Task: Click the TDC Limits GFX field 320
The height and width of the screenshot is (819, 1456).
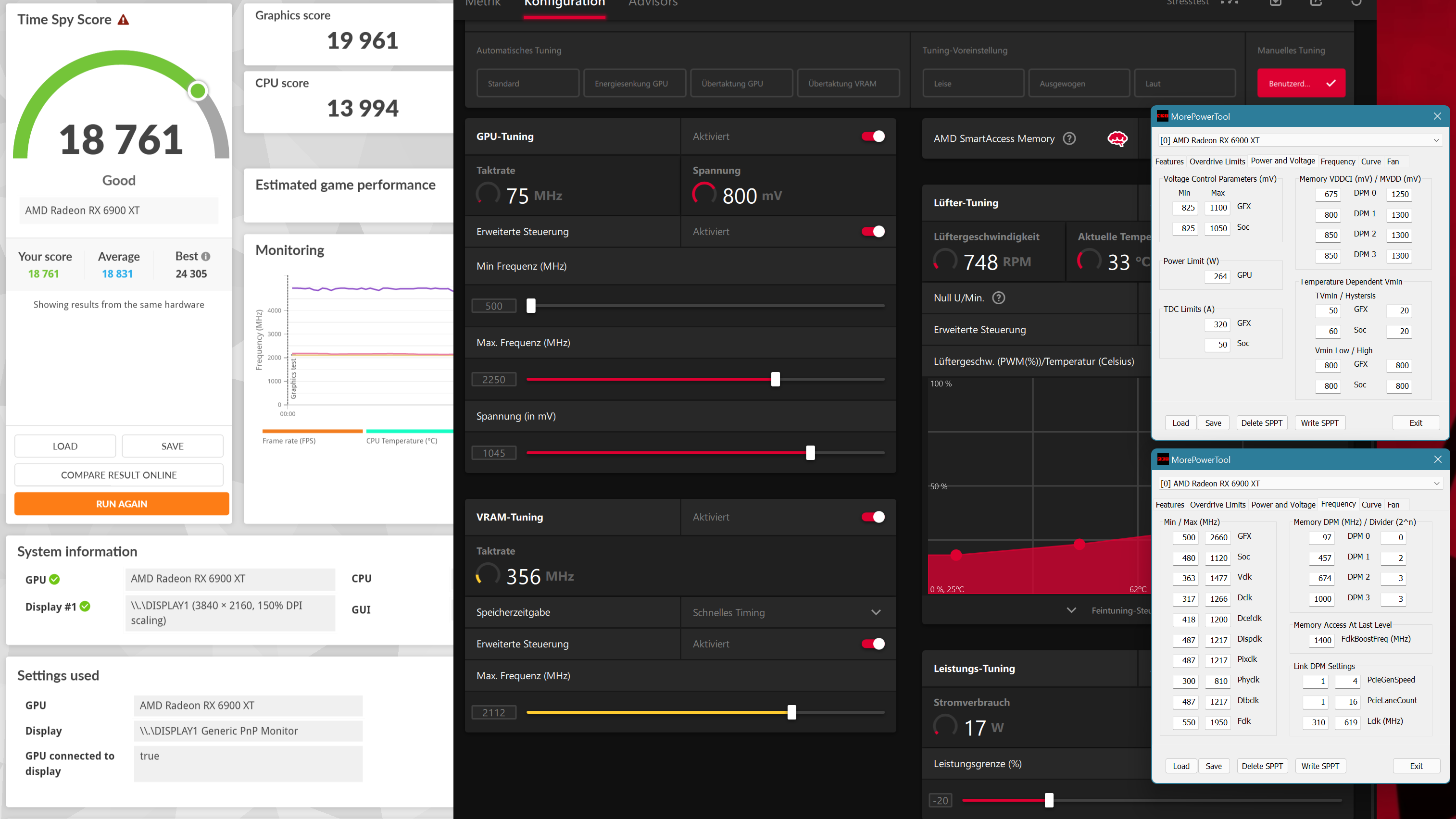Action: pyautogui.click(x=1217, y=324)
